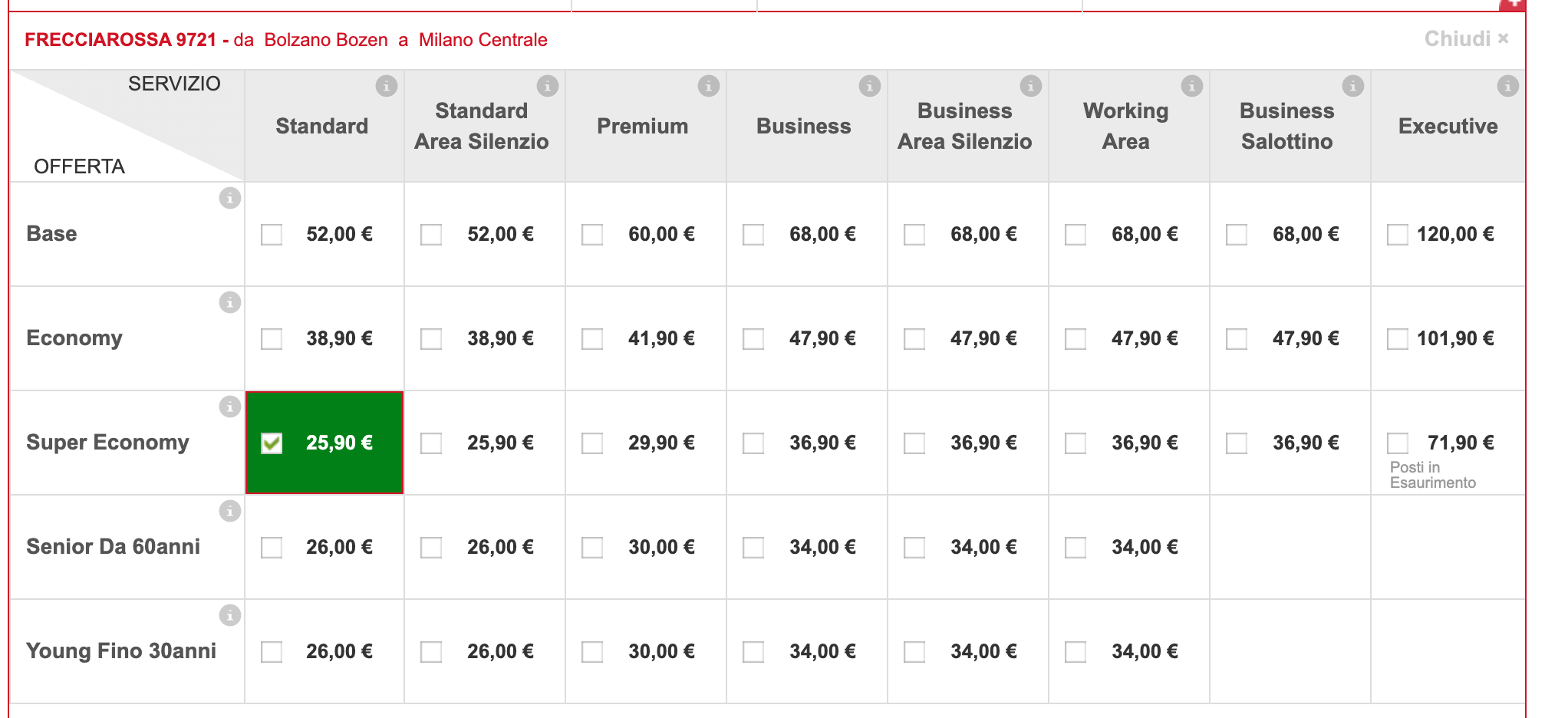Select Economy Business Area Silenzio 47,90 € checkbox
Screen dimensions: 1568x718
(914, 339)
